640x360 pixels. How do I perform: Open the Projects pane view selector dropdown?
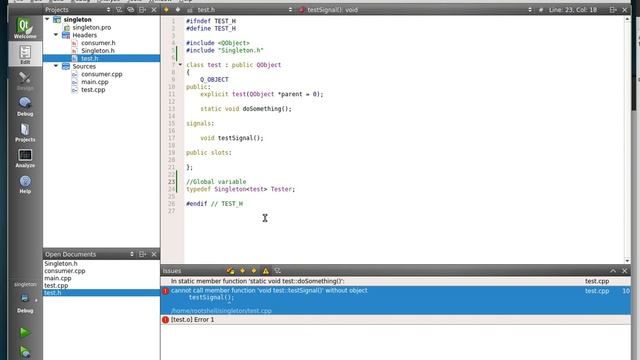(78, 9)
